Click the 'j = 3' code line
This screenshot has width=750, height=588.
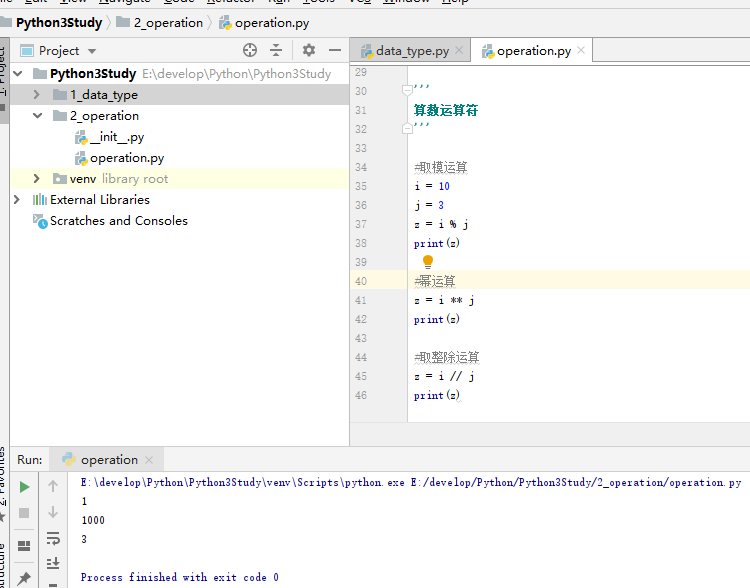click(x=429, y=205)
